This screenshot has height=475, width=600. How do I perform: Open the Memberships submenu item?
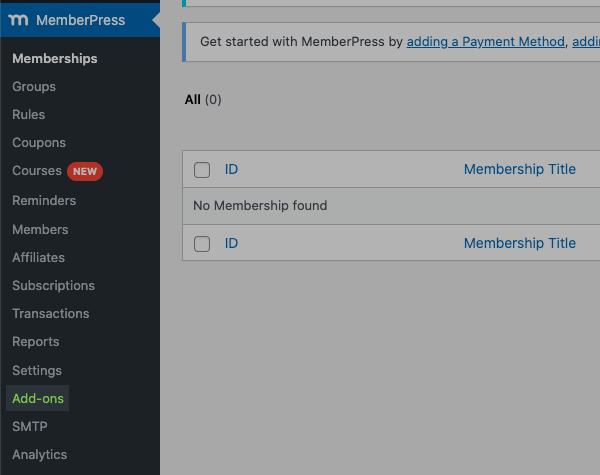click(x=55, y=59)
